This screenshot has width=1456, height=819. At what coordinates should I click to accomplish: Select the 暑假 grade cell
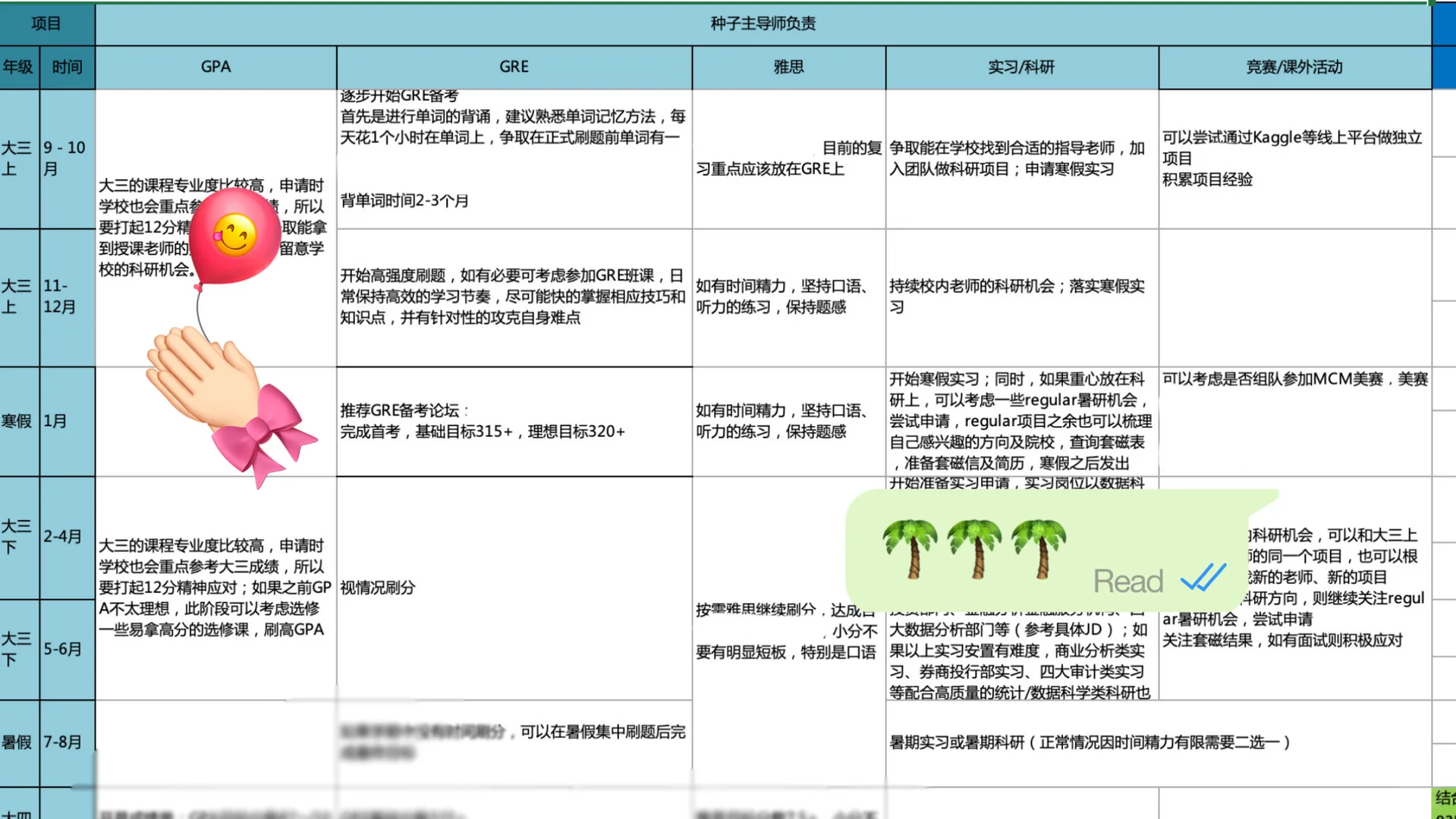[x=19, y=742]
